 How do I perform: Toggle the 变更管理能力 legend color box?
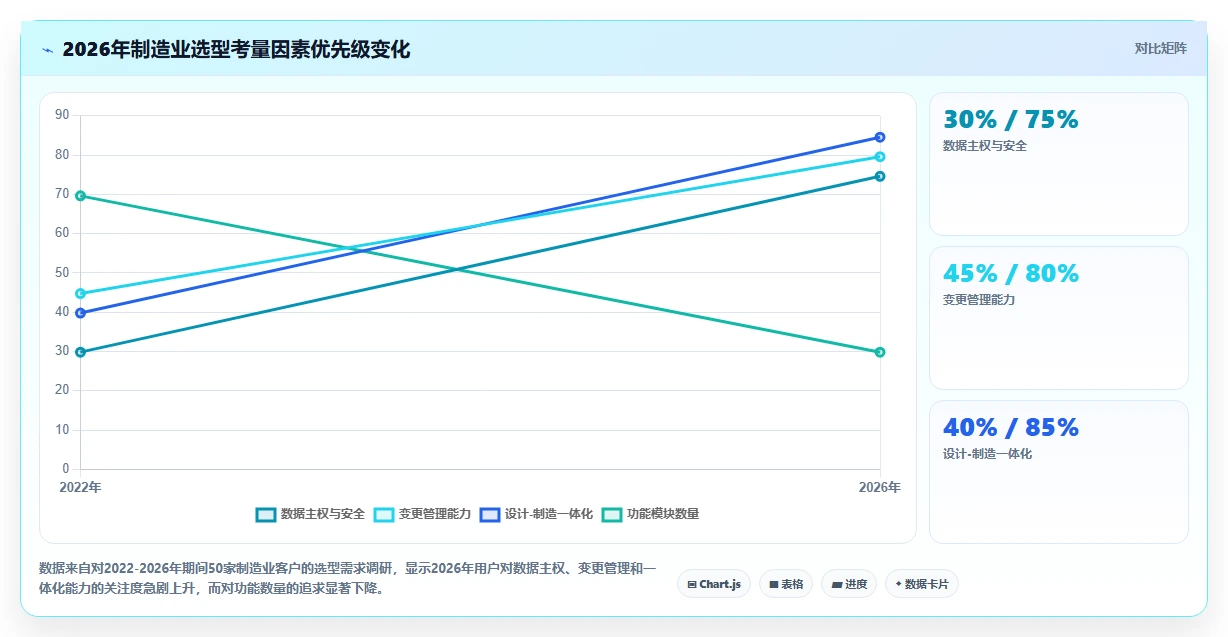tap(383, 514)
